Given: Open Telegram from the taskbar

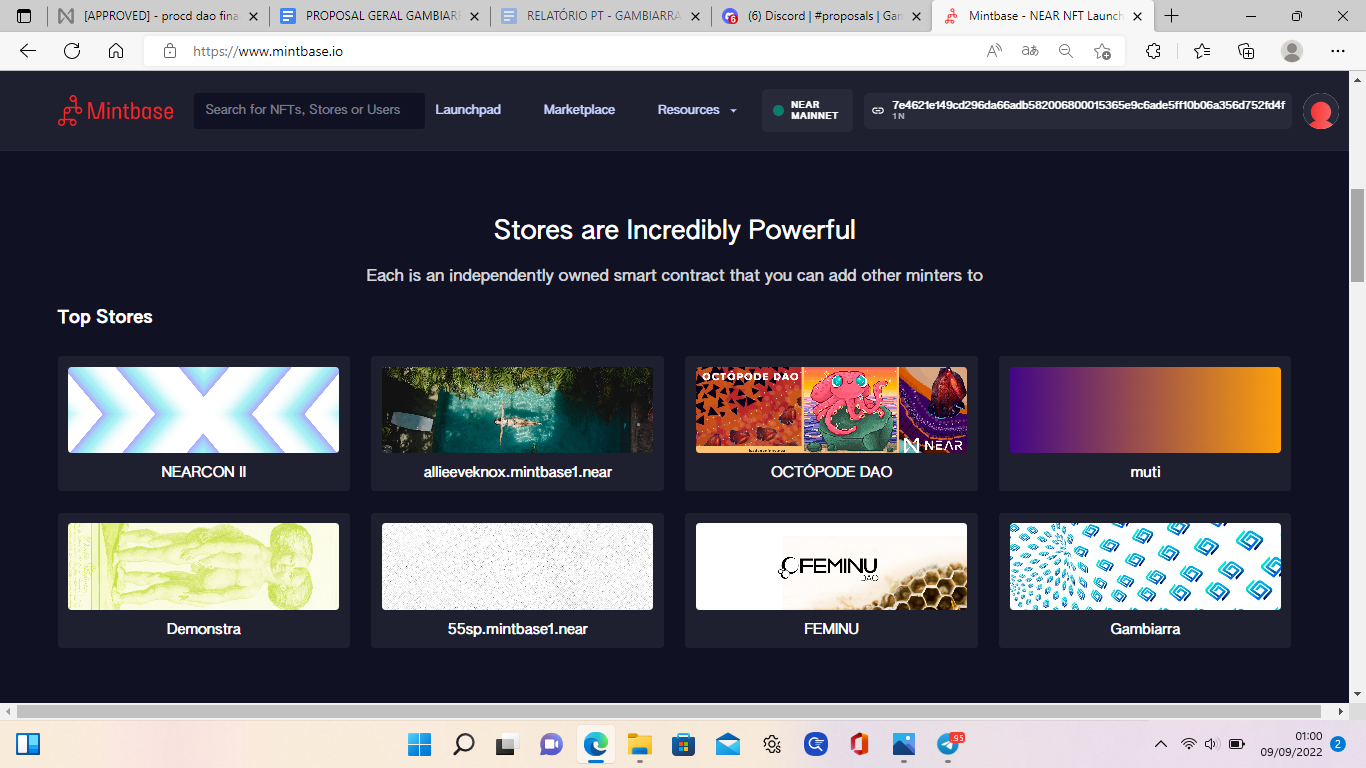Looking at the screenshot, I should (x=948, y=744).
